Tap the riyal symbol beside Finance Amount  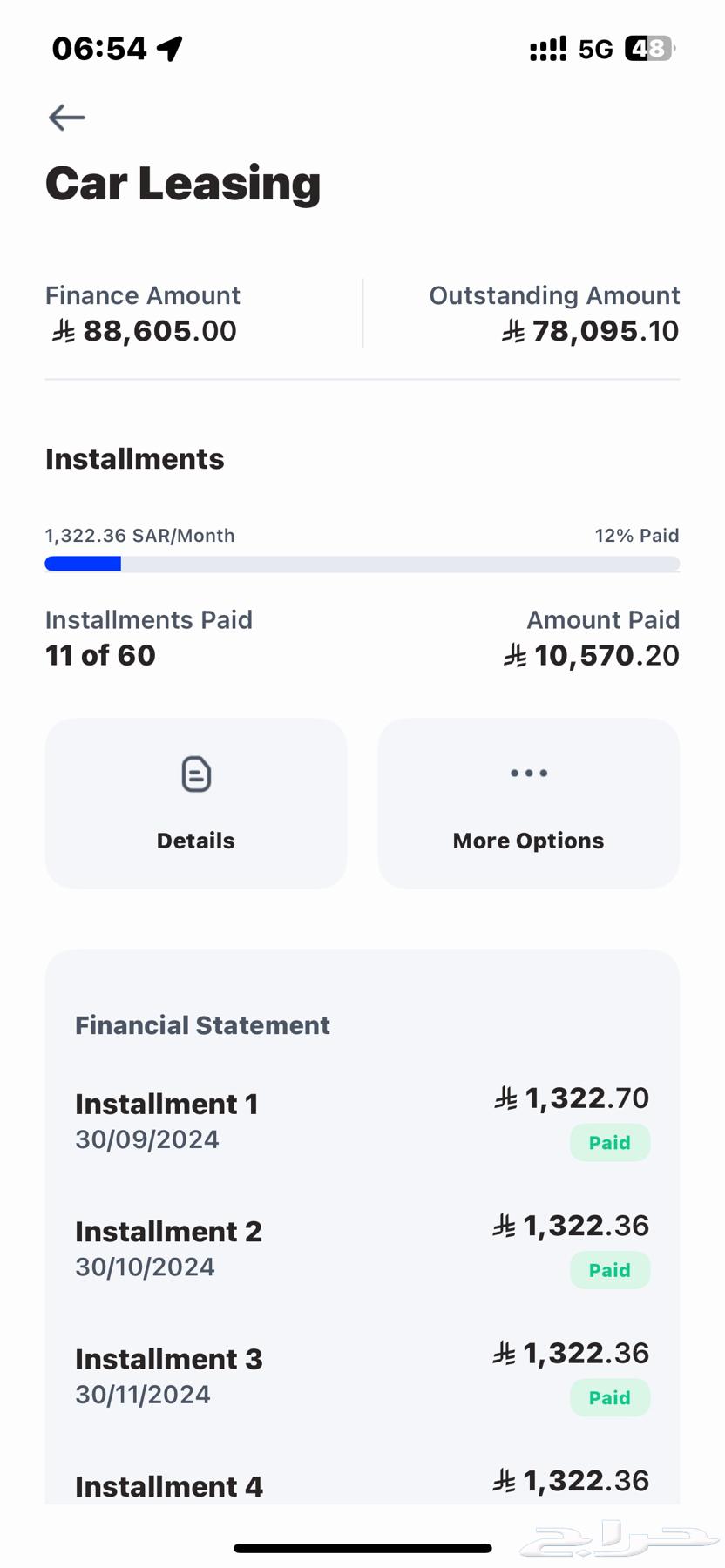tap(64, 332)
